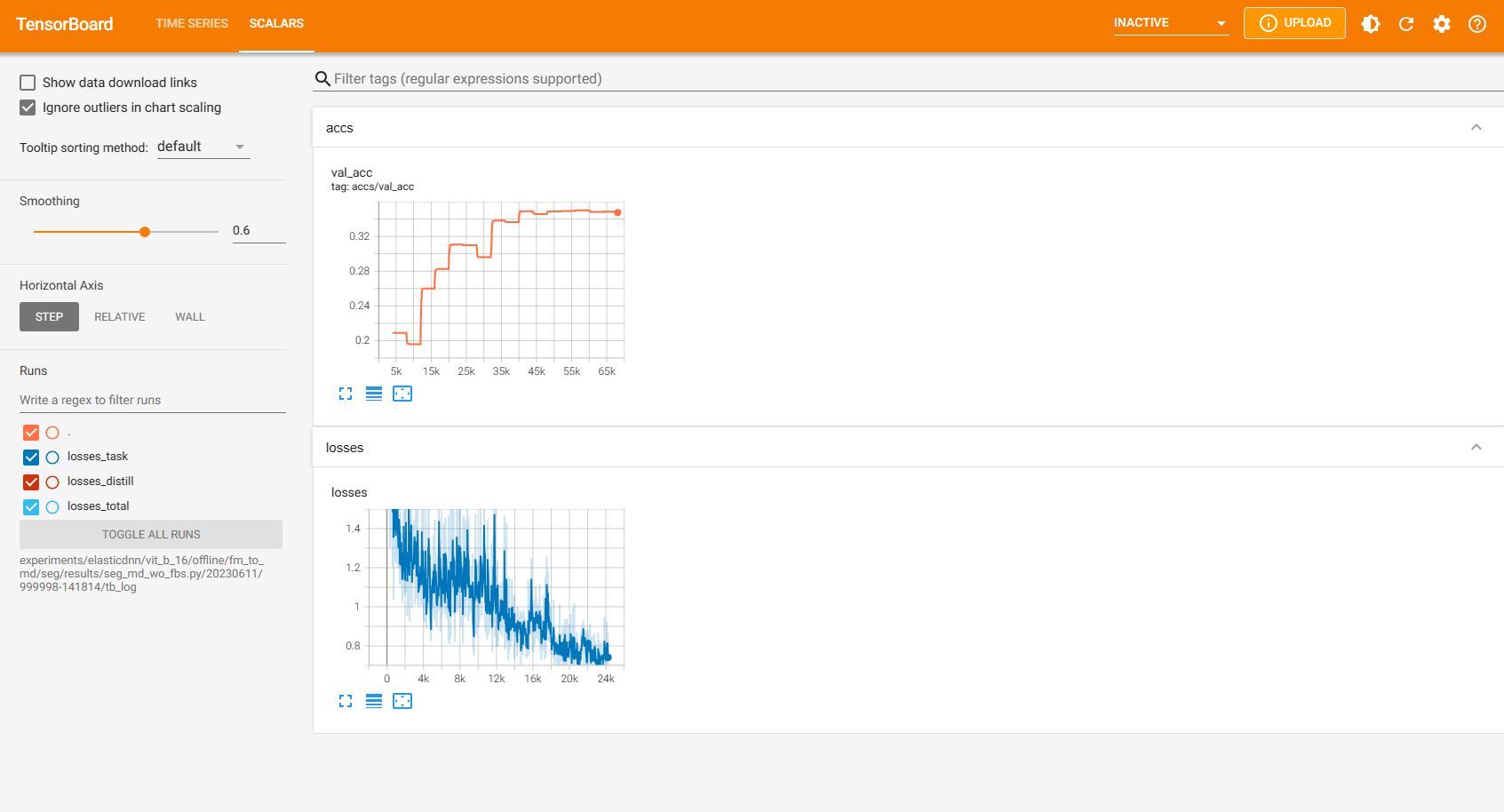The image size is (1504, 812).
Task: Click the Upload button
Action: (1294, 23)
